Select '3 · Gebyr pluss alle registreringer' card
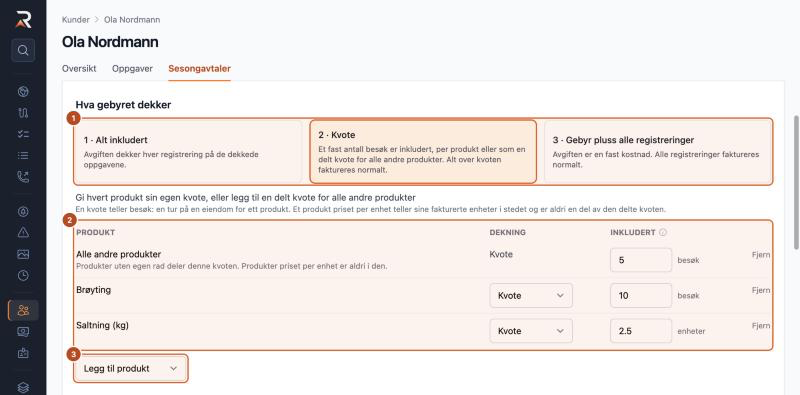This screenshot has width=800, height=395. point(658,152)
